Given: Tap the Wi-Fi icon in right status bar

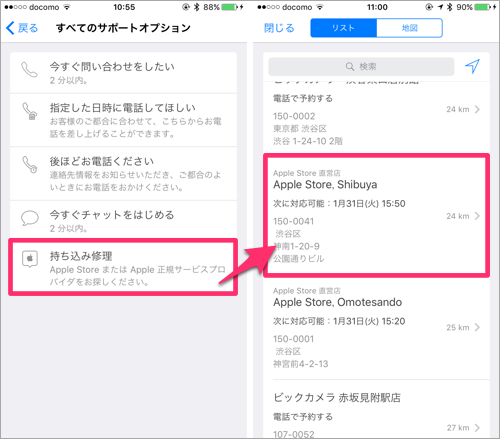Looking at the screenshot, I should (320, 7).
